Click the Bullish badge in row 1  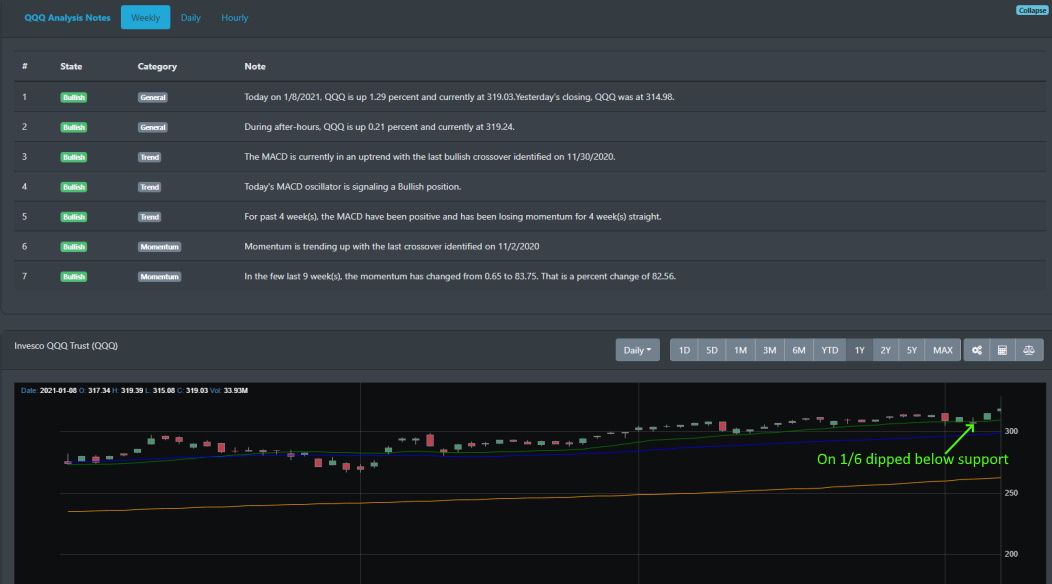point(74,97)
